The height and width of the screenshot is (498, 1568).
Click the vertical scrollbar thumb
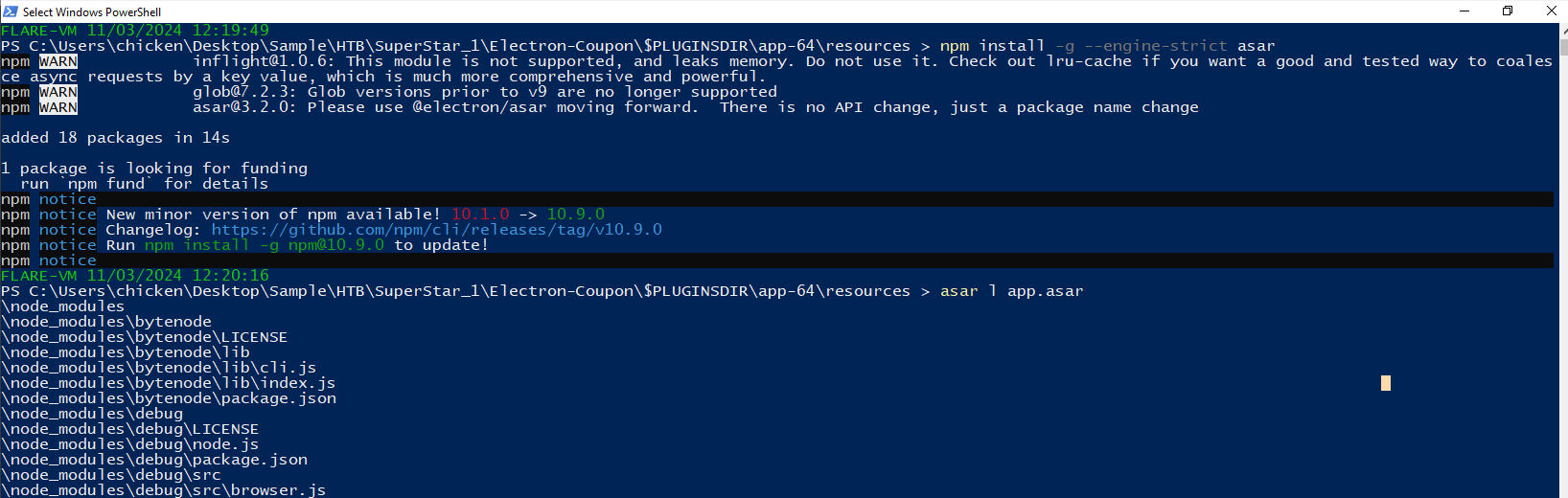tap(1563, 46)
